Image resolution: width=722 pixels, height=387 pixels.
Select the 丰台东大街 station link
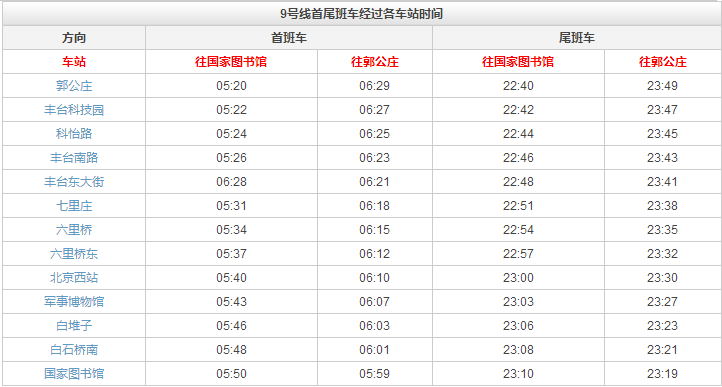coord(74,182)
